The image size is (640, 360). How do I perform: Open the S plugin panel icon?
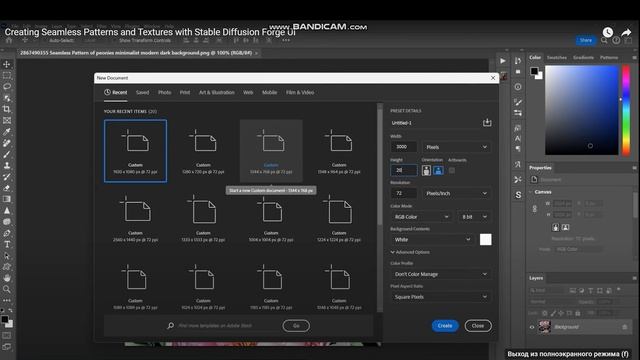[518, 195]
